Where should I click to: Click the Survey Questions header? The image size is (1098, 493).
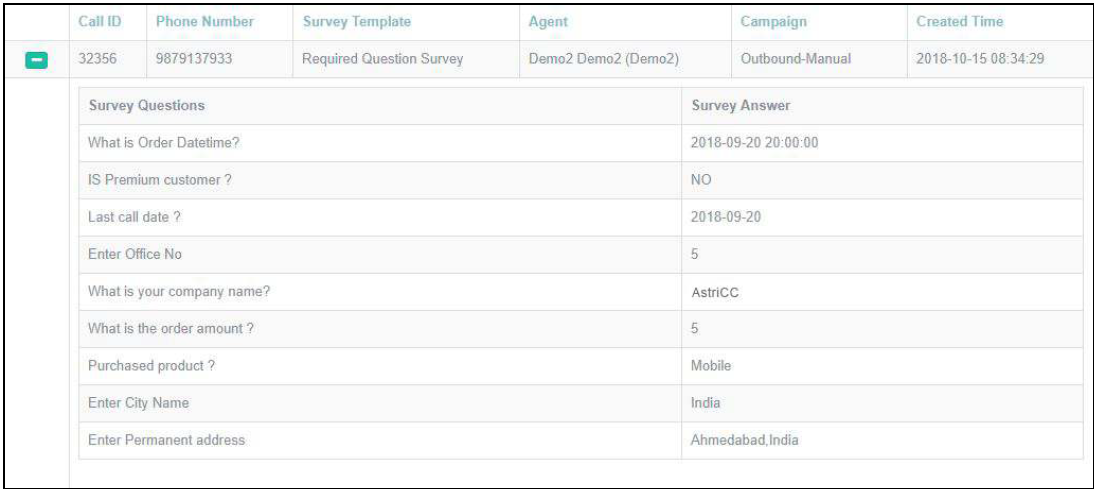click(146, 106)
